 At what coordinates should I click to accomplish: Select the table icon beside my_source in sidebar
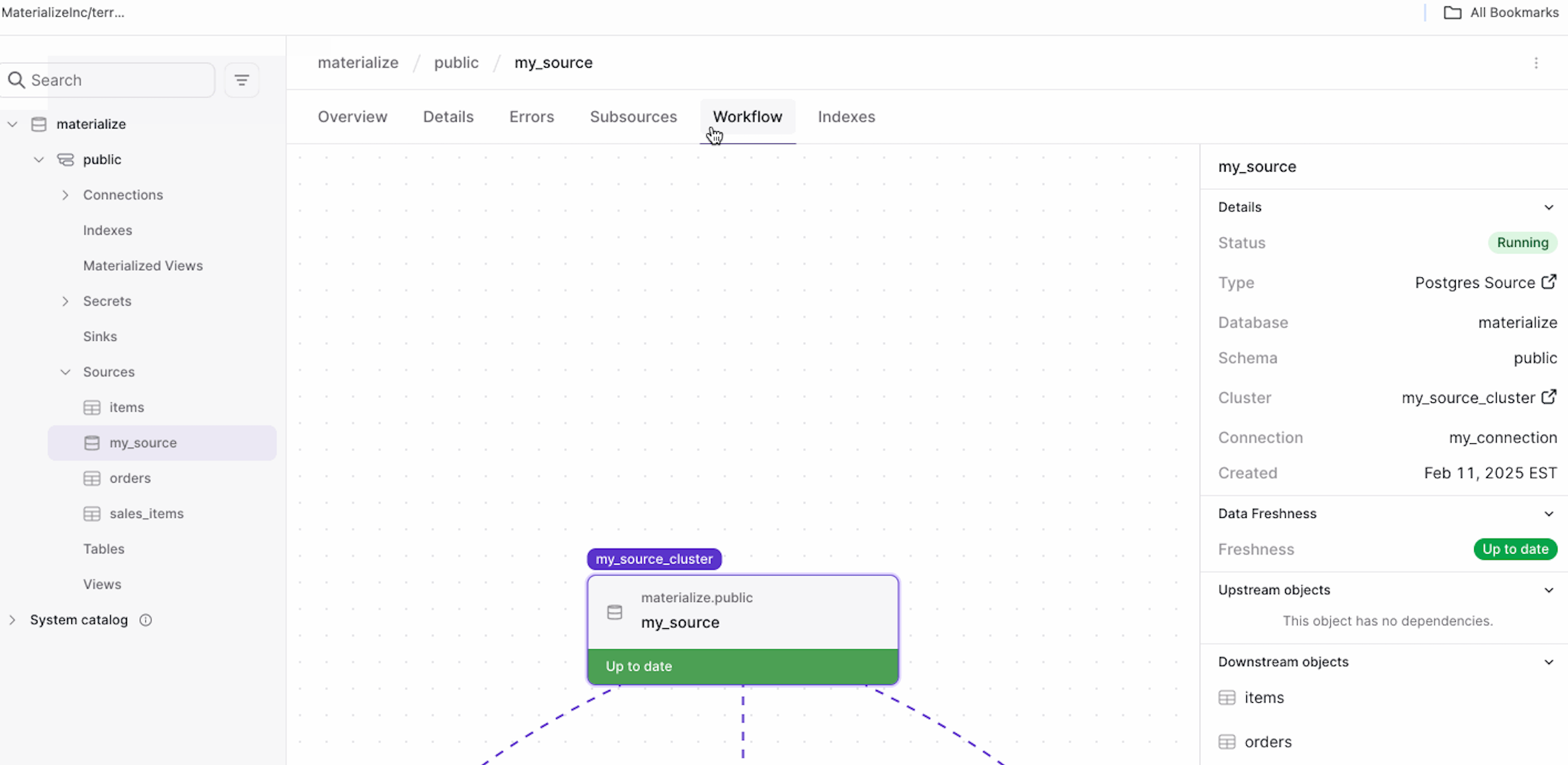pos(92,442)
